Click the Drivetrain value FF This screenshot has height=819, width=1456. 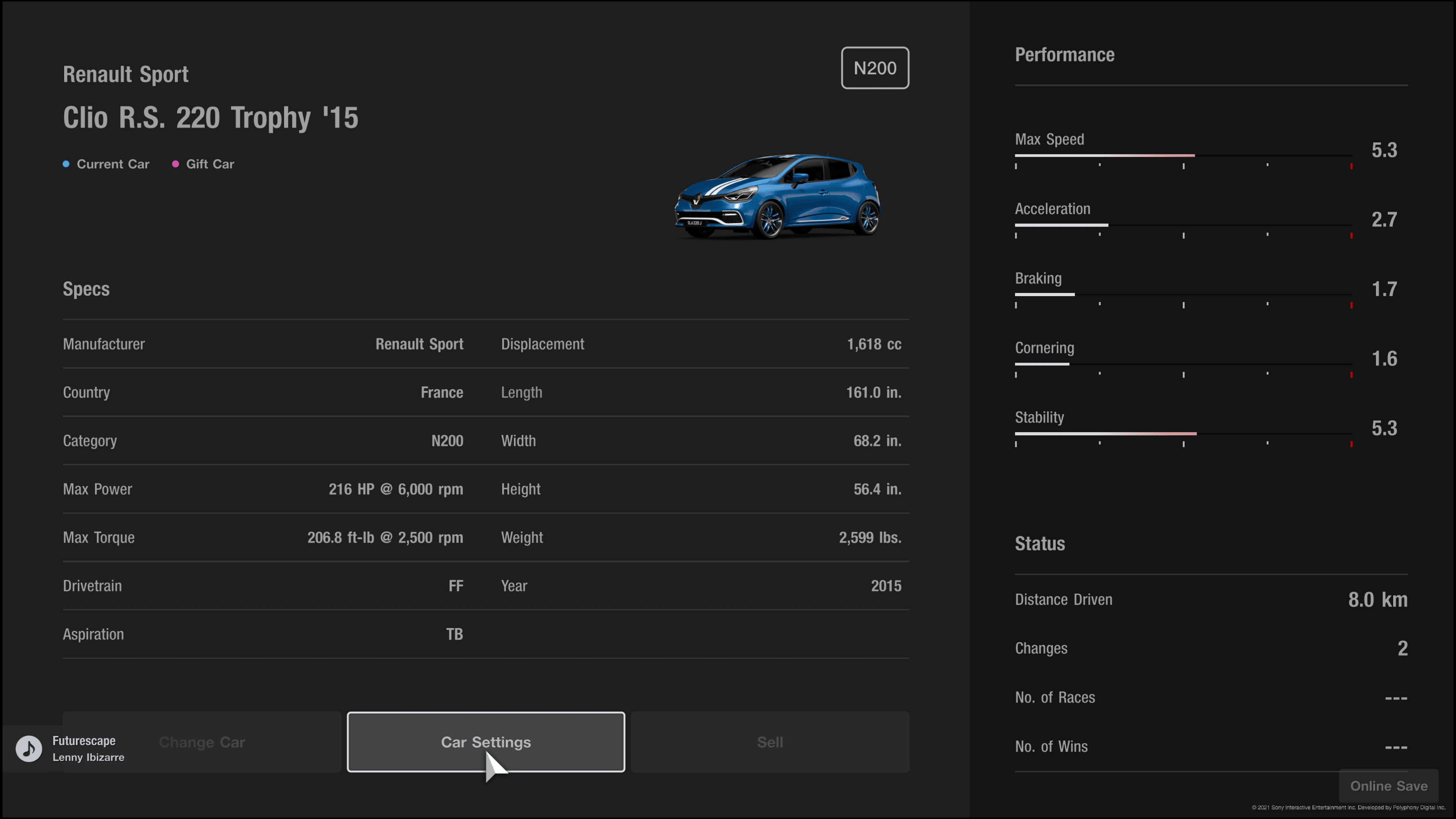455,586
